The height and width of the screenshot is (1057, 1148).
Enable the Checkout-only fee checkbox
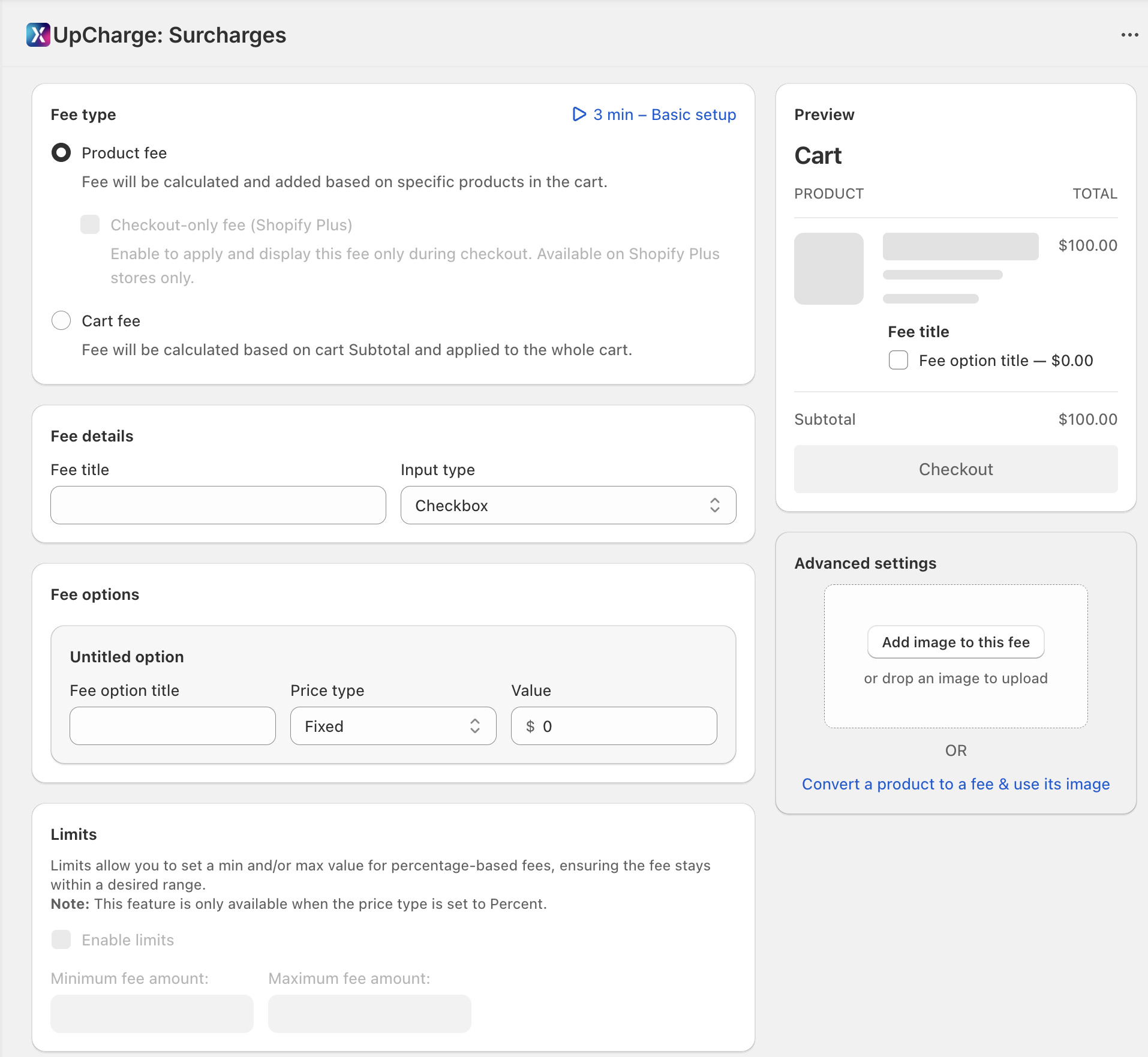coord(89,224)
